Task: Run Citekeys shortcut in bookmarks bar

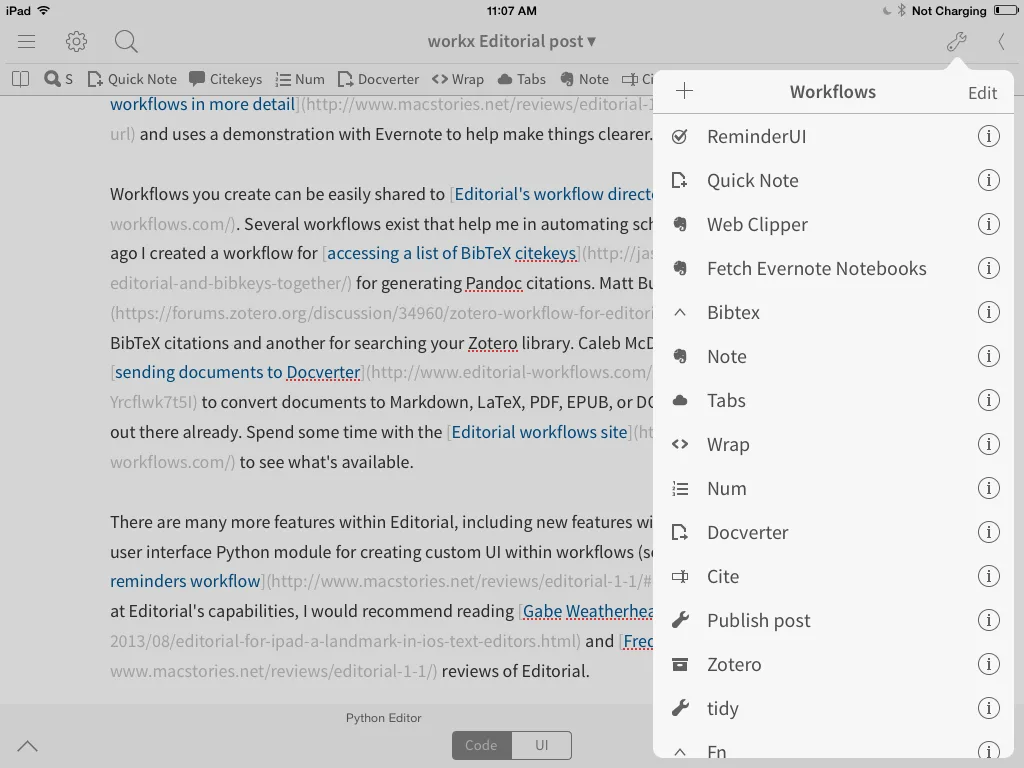Action: 225,80
